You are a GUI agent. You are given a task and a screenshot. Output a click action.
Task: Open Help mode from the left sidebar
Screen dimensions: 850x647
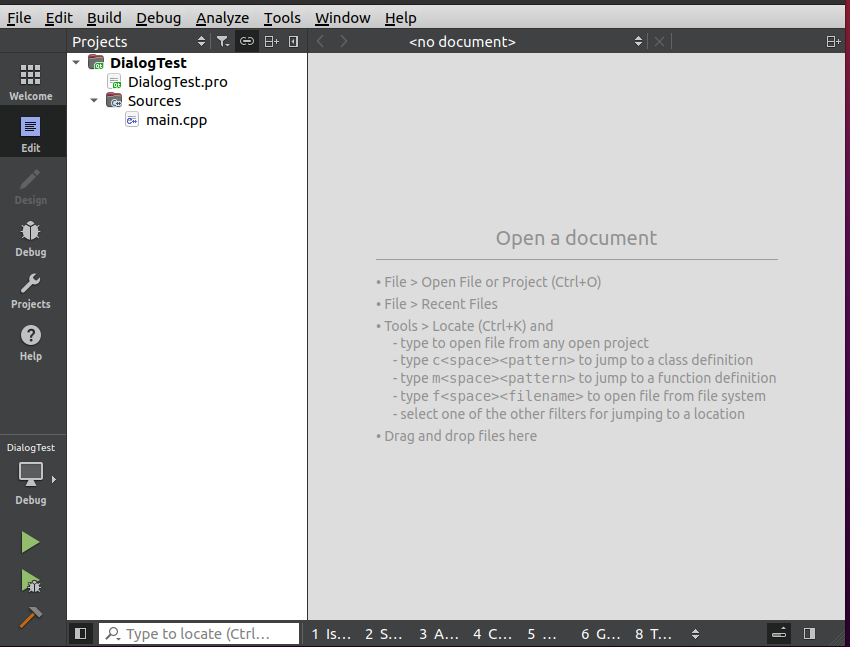31,340
